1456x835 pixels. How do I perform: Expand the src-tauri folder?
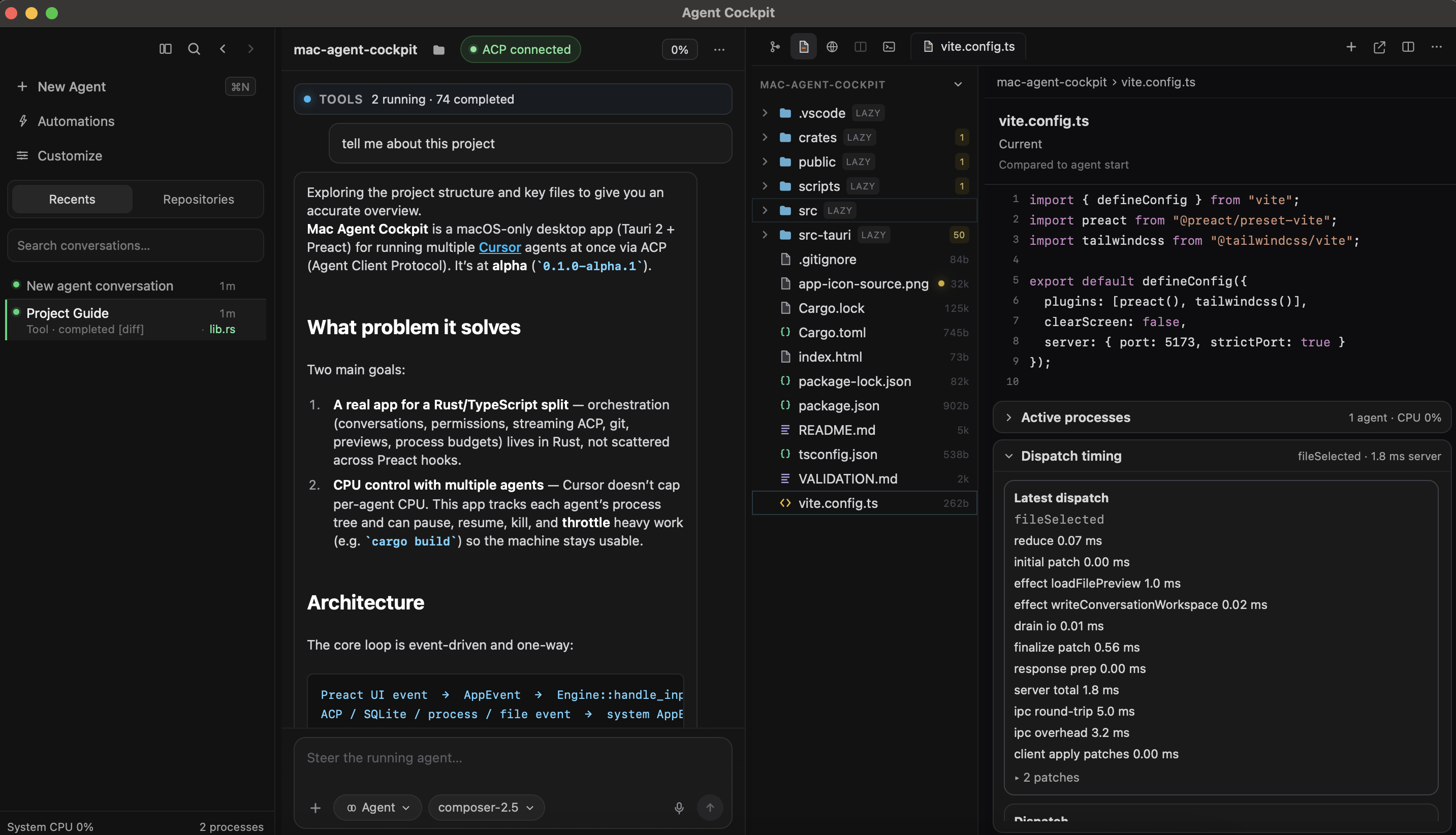pyautogui.click(x=765, y=235)
